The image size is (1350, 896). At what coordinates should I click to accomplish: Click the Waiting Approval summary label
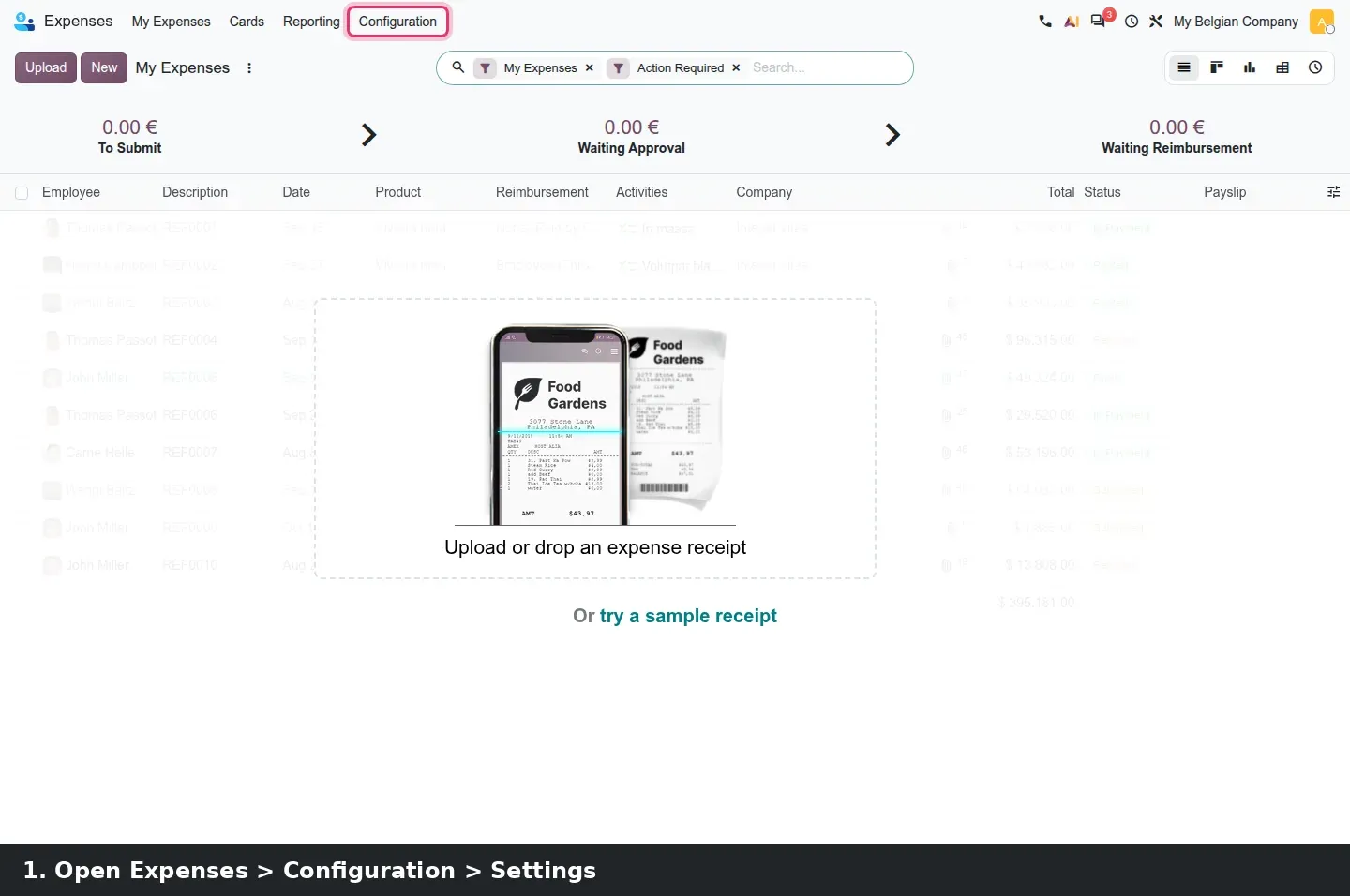coord(632,148)
